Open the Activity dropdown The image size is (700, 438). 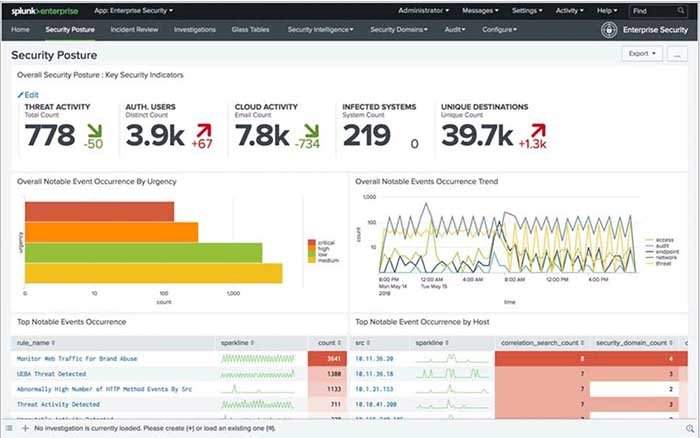570,10
